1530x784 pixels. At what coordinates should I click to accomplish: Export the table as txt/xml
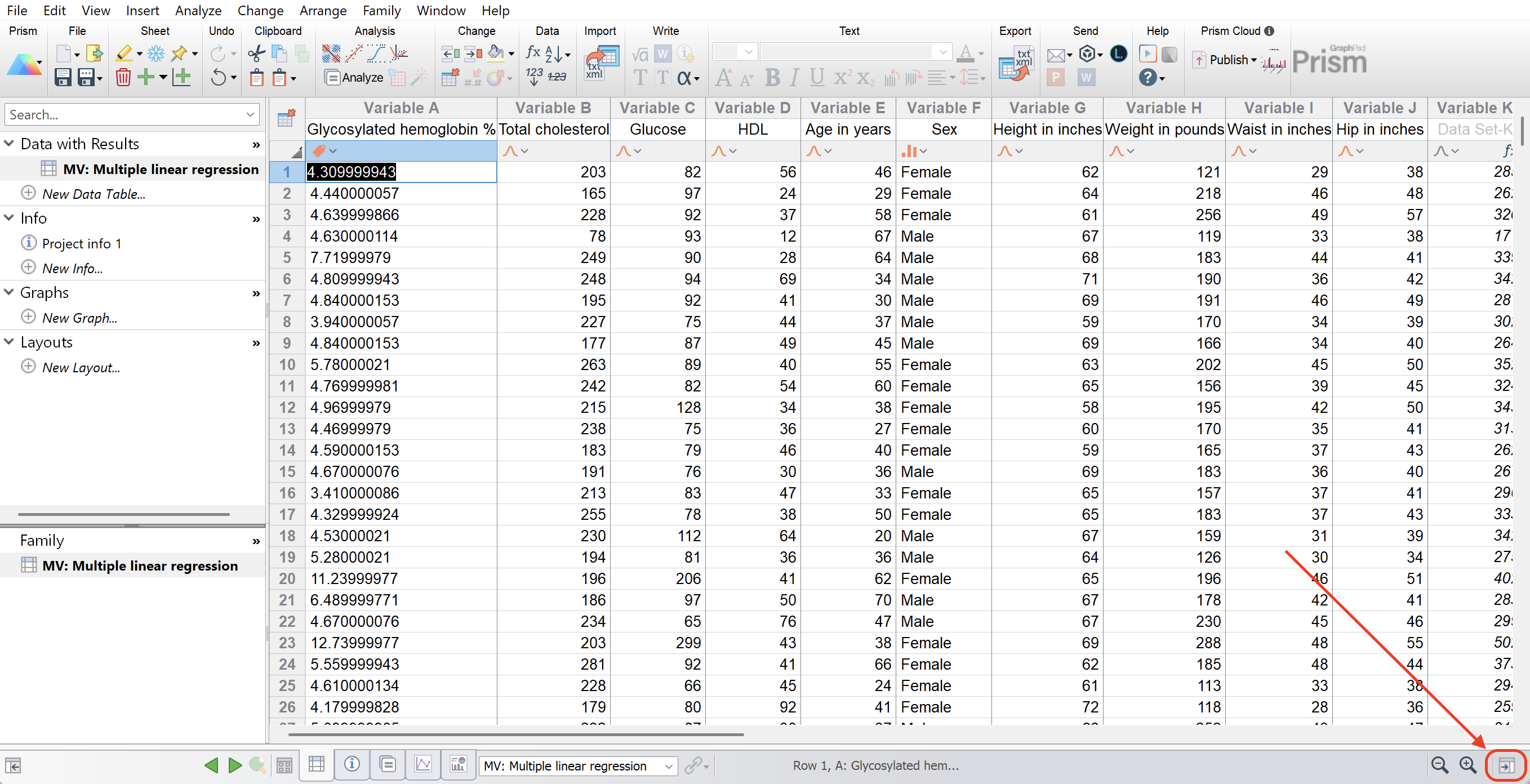coord(1016,63)
